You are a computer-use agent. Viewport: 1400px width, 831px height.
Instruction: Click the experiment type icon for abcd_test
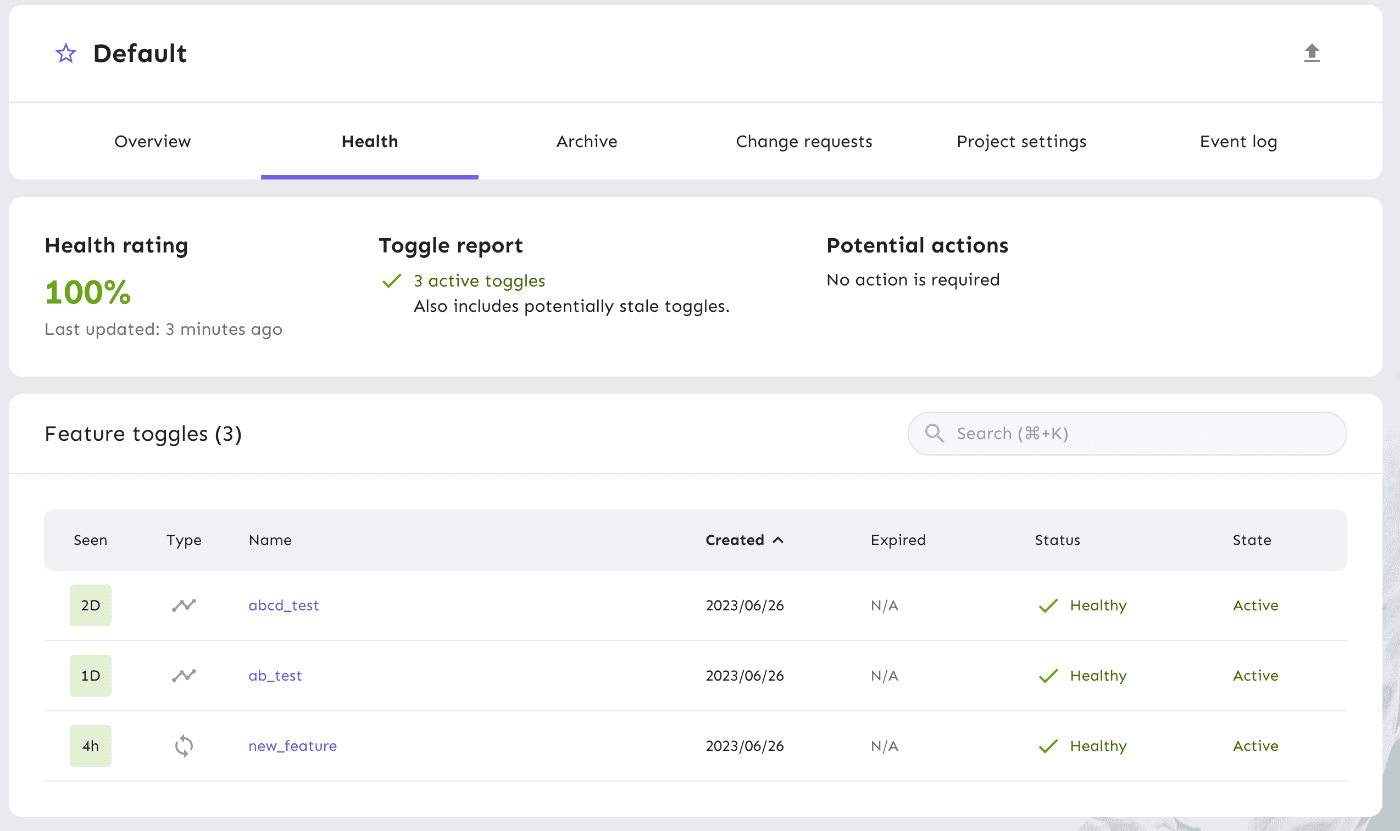point(184,606)
